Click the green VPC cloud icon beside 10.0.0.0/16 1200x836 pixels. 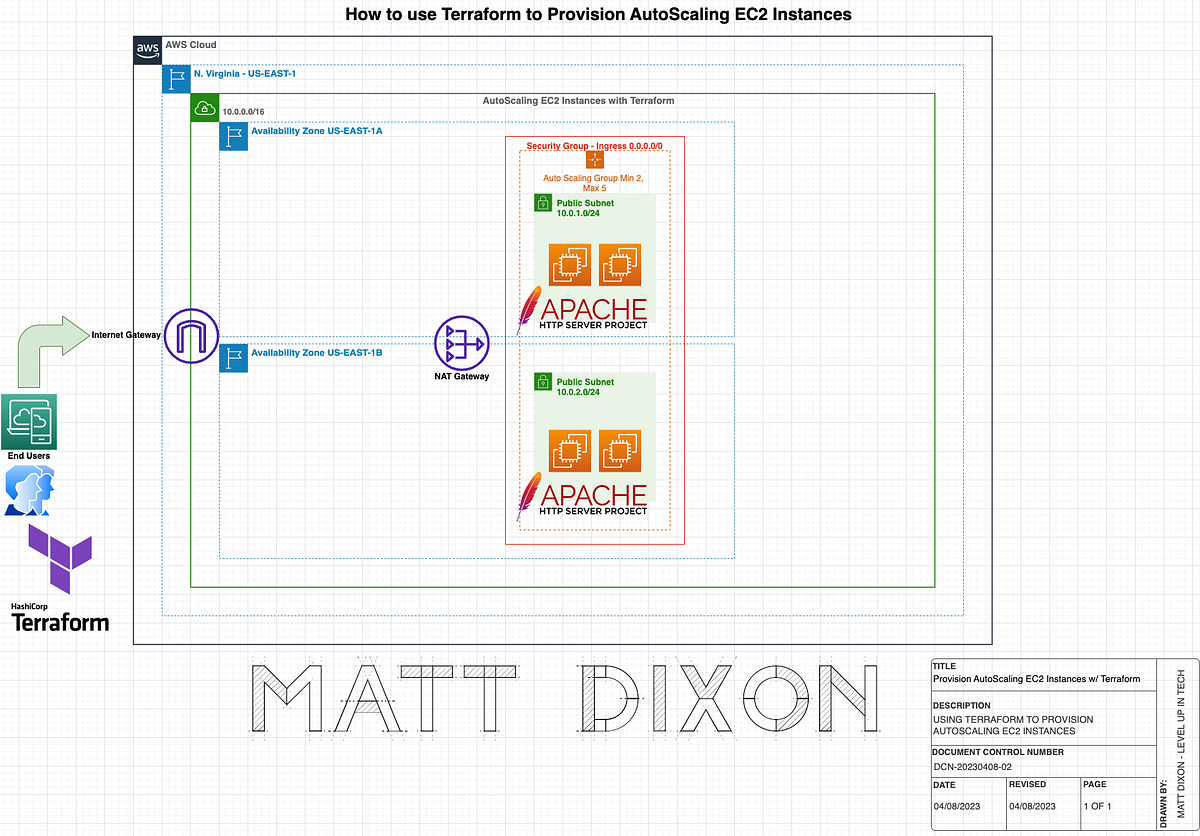pos(204,106)
